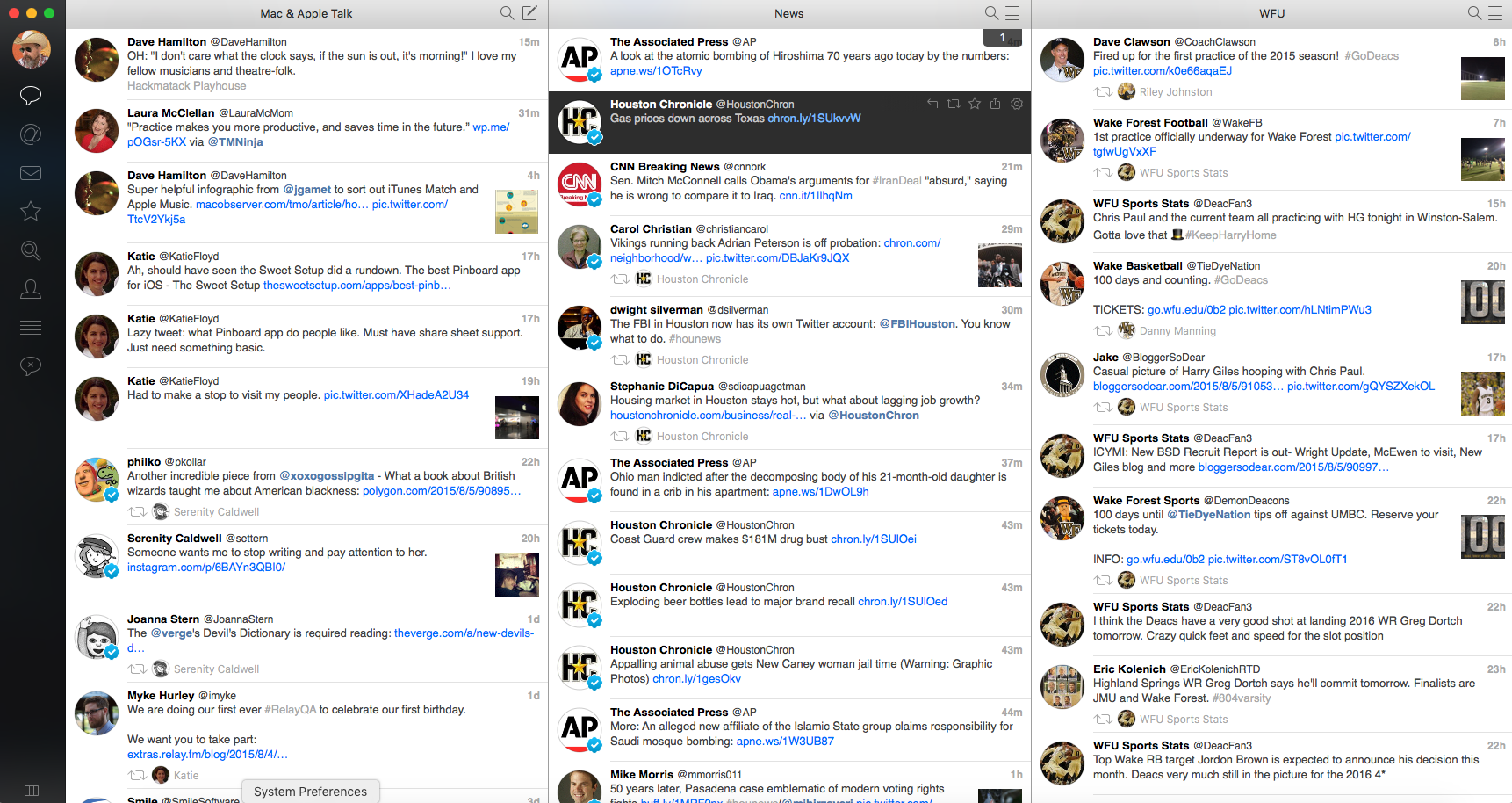Click the compose new tweet icon
This screenshot has width=1512, height=803.
point(529,13)
